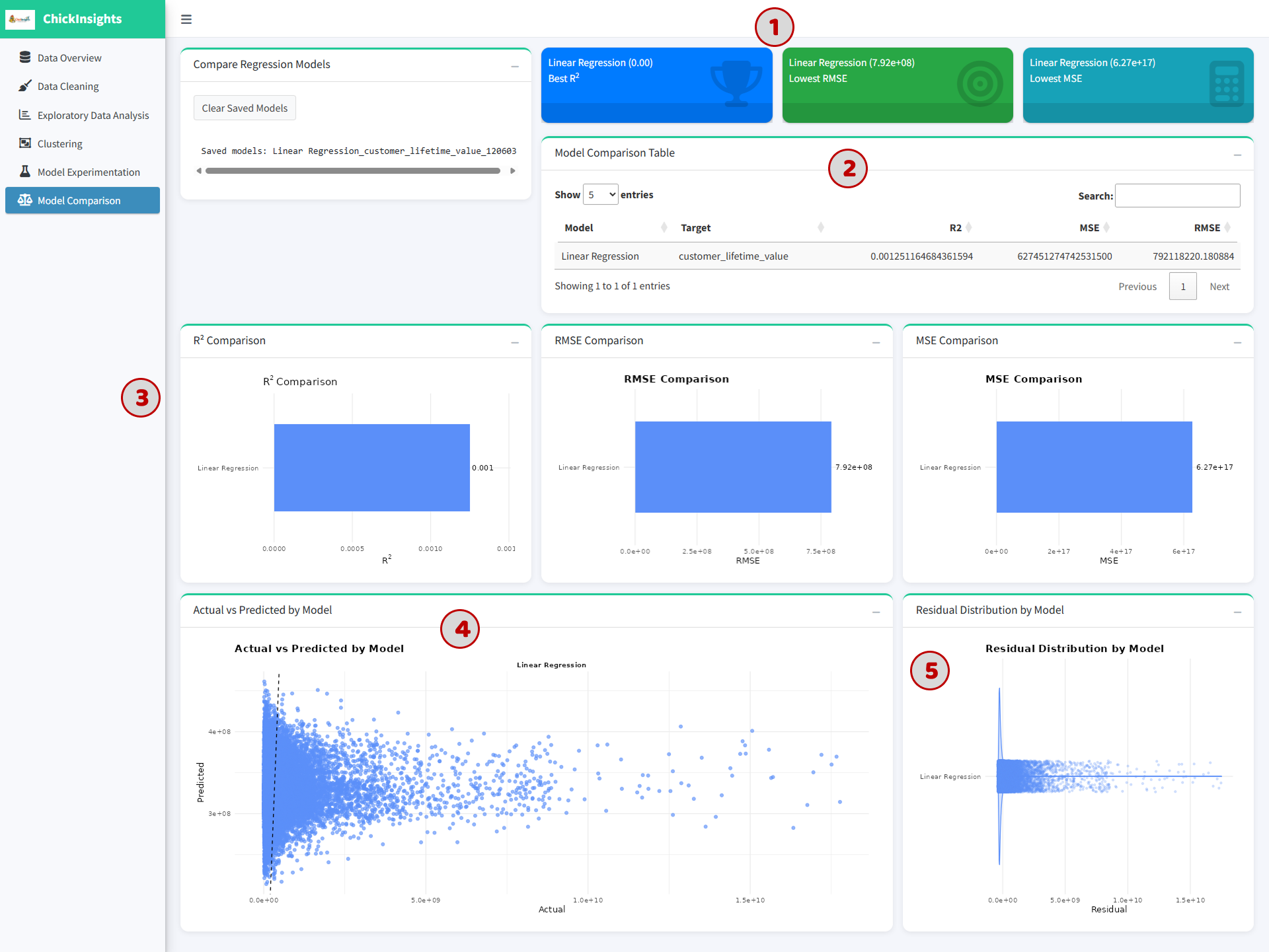Open Data Overview database icon

pyautogui.click(x=25, y=57)
